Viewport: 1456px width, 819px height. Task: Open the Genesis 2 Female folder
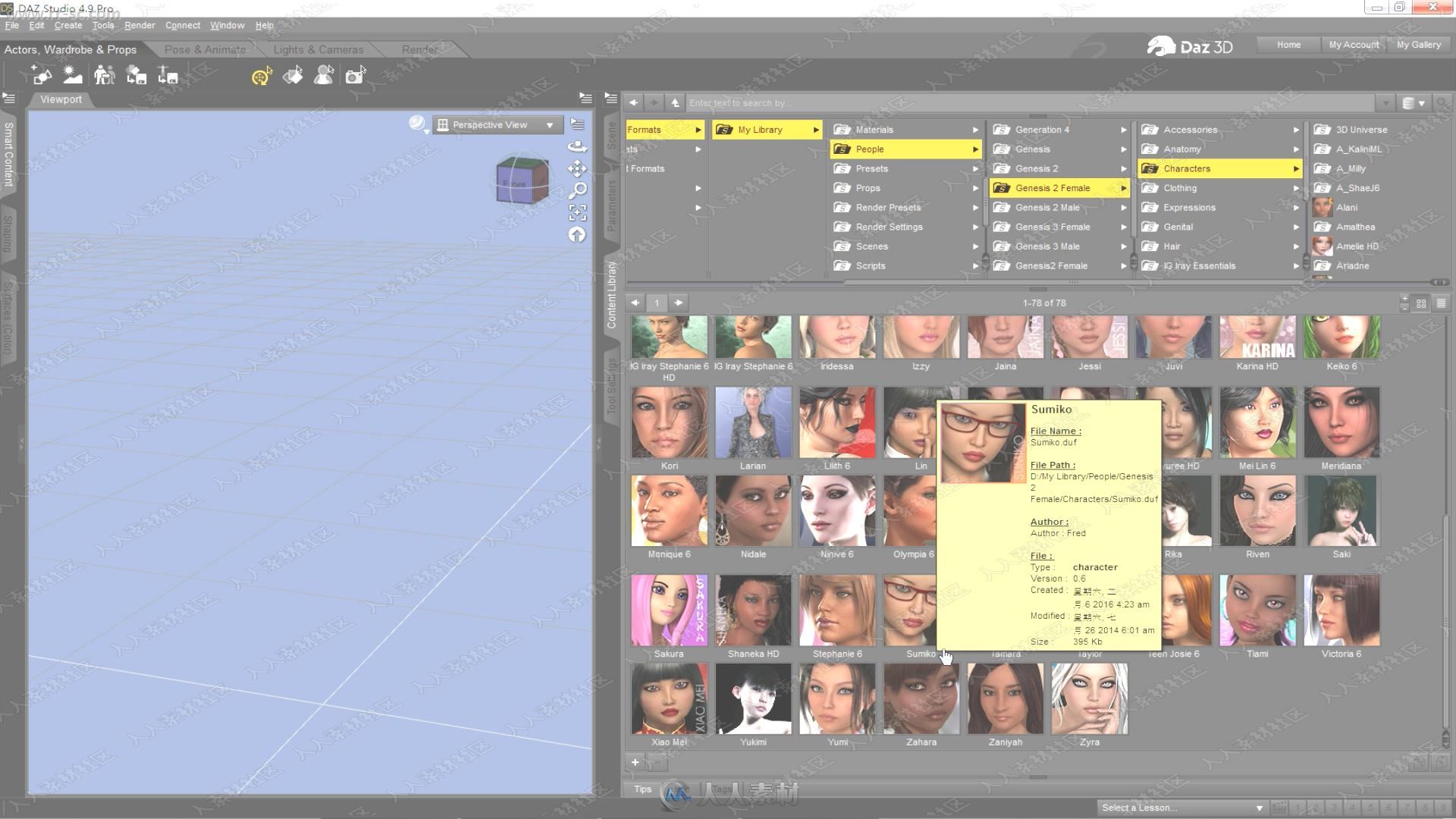(x=1060, y=188)
